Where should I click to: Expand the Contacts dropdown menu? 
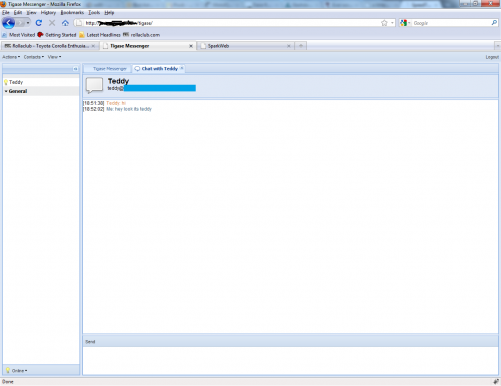[34, 57]
